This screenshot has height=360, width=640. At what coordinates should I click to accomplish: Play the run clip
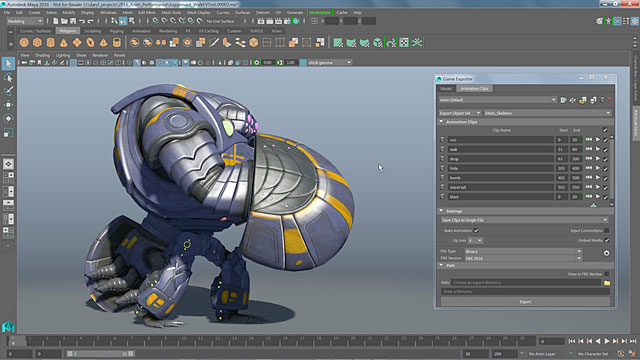click(x=598, y=140)
